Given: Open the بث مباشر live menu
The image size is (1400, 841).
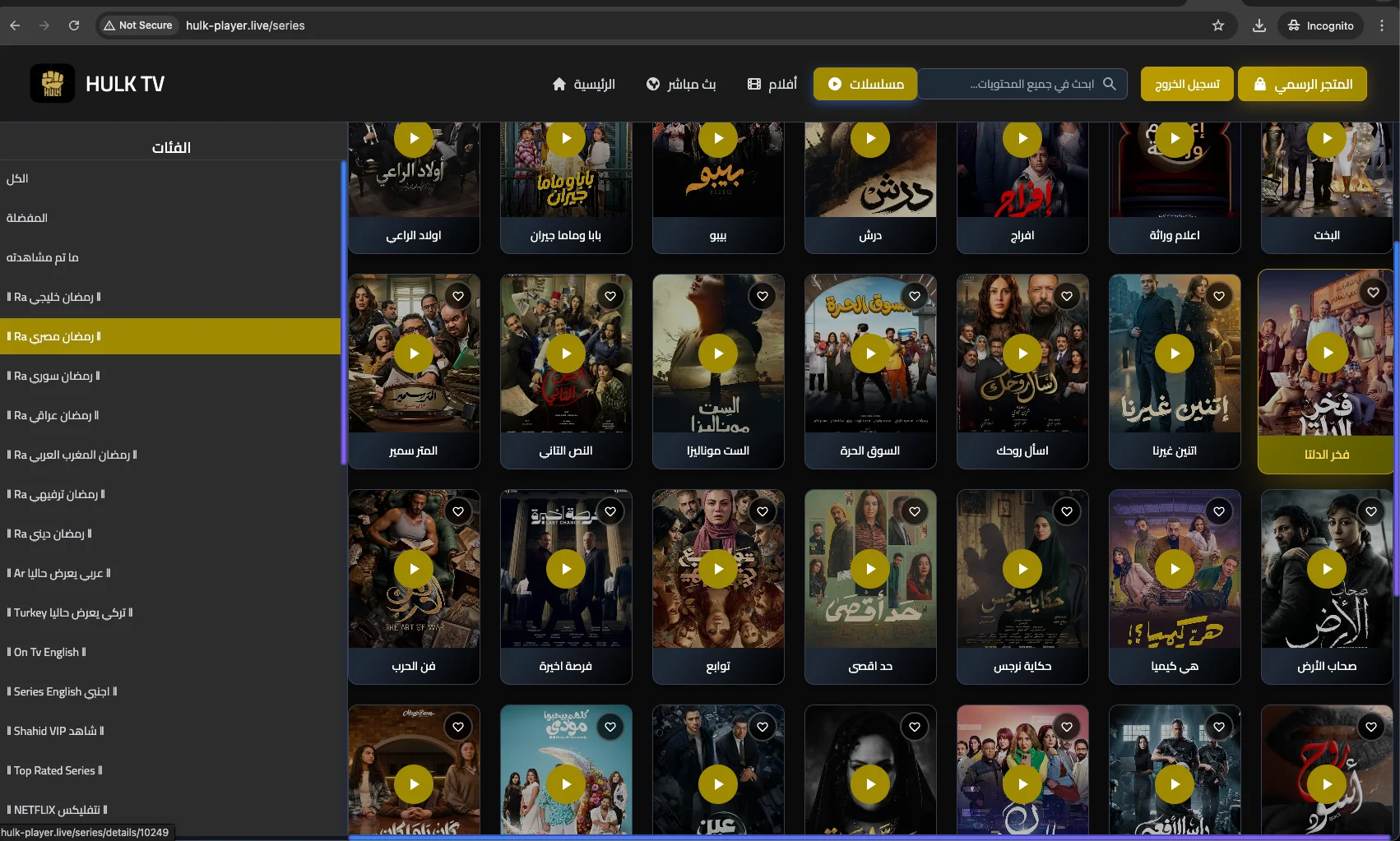Looking at the screenshot, I should coord(681,84).
